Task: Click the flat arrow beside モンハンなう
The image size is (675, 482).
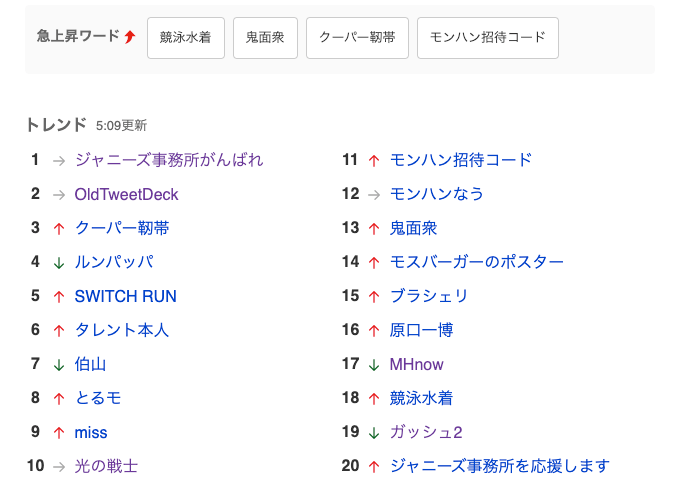Action: pos(374,195)
